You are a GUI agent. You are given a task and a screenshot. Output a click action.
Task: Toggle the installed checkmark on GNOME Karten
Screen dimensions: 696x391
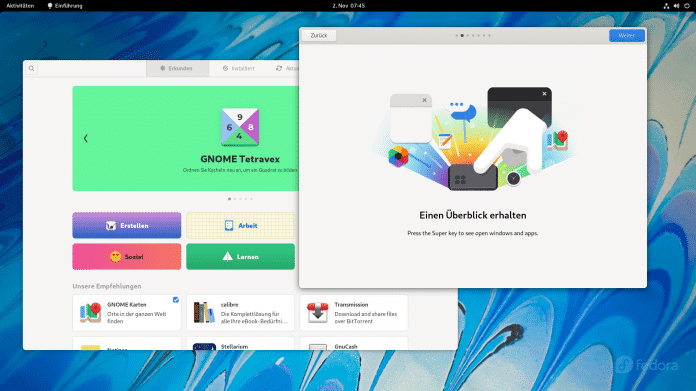pyautogui.click(x=176, y=300)
